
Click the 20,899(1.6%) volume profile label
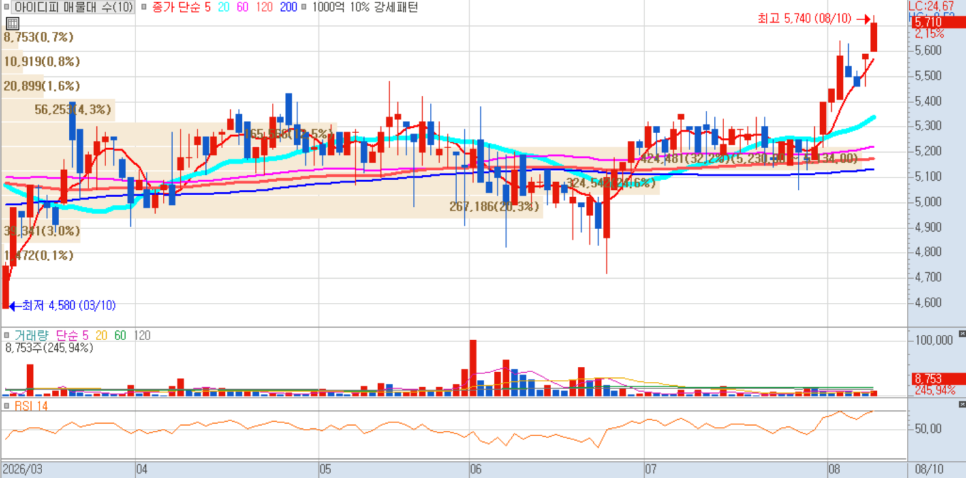coord(41,86)
